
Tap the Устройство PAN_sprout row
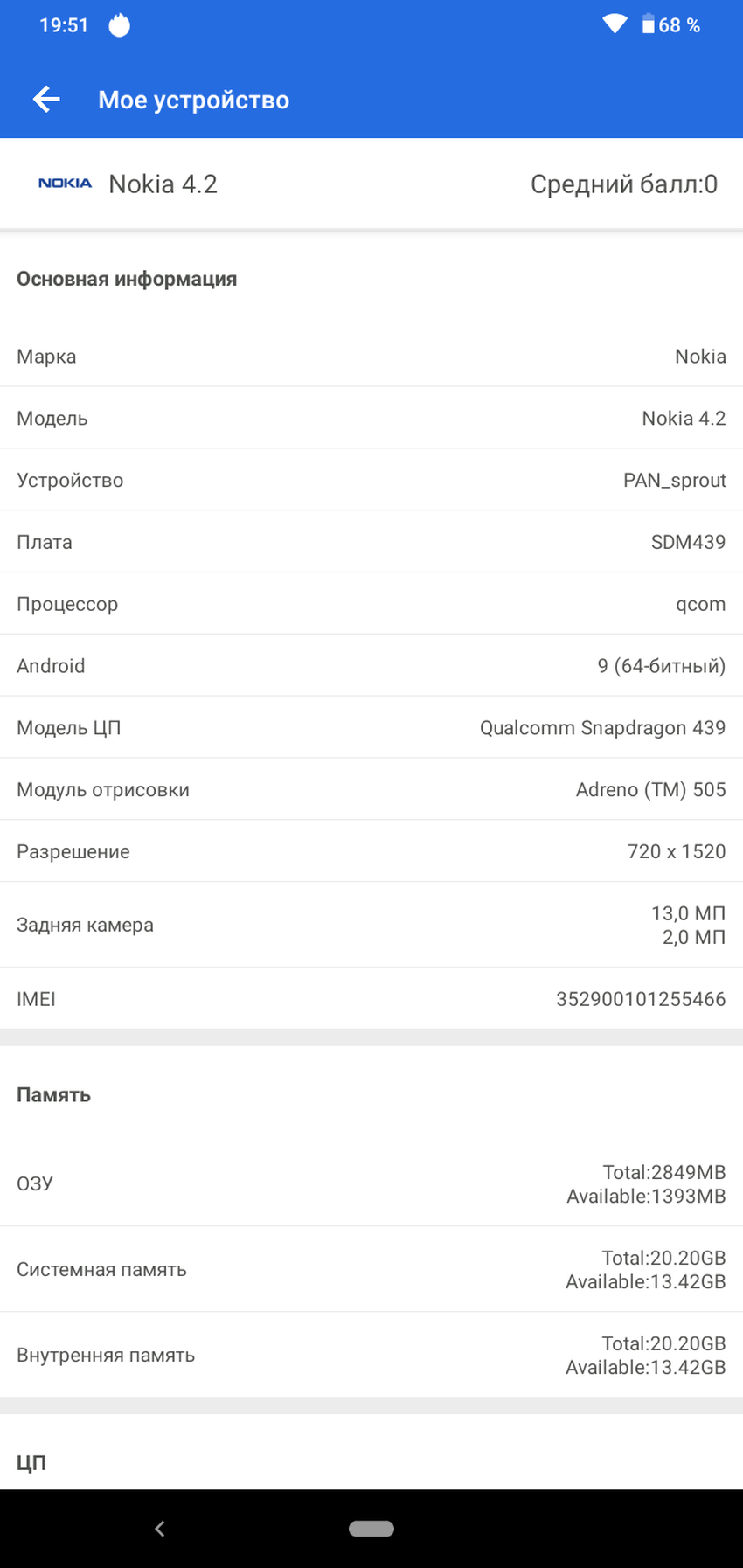tap(371, 480)
